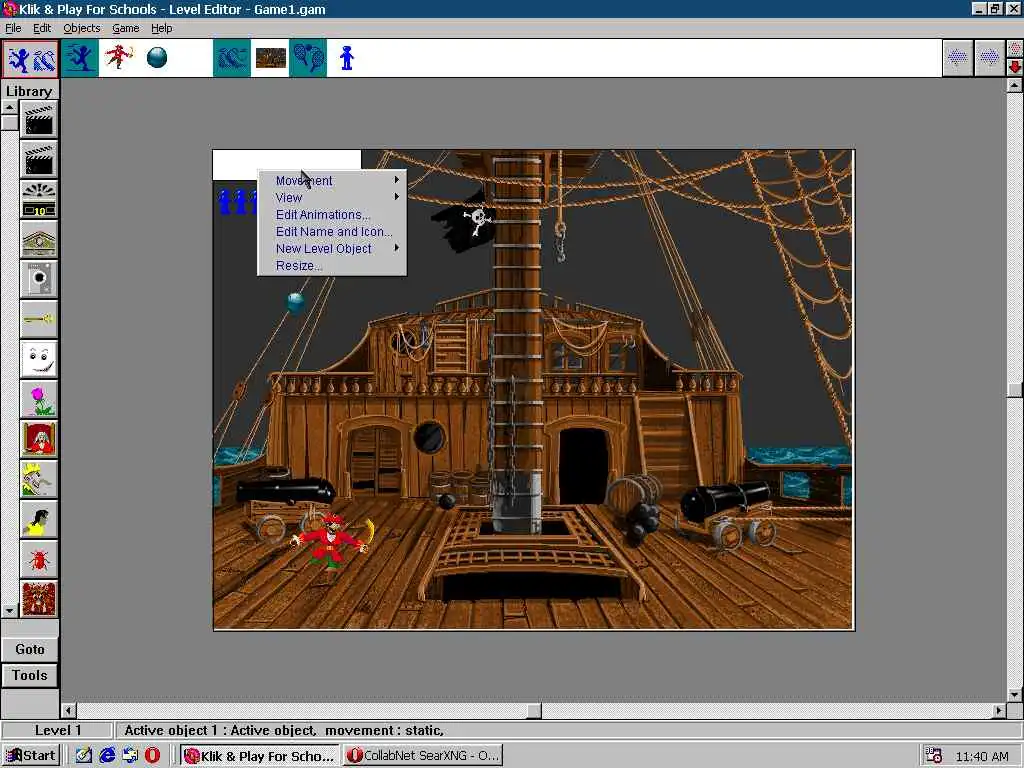
Task: Click the second dimmed blue arrow toolbar button
Action: tap(989, 58)
